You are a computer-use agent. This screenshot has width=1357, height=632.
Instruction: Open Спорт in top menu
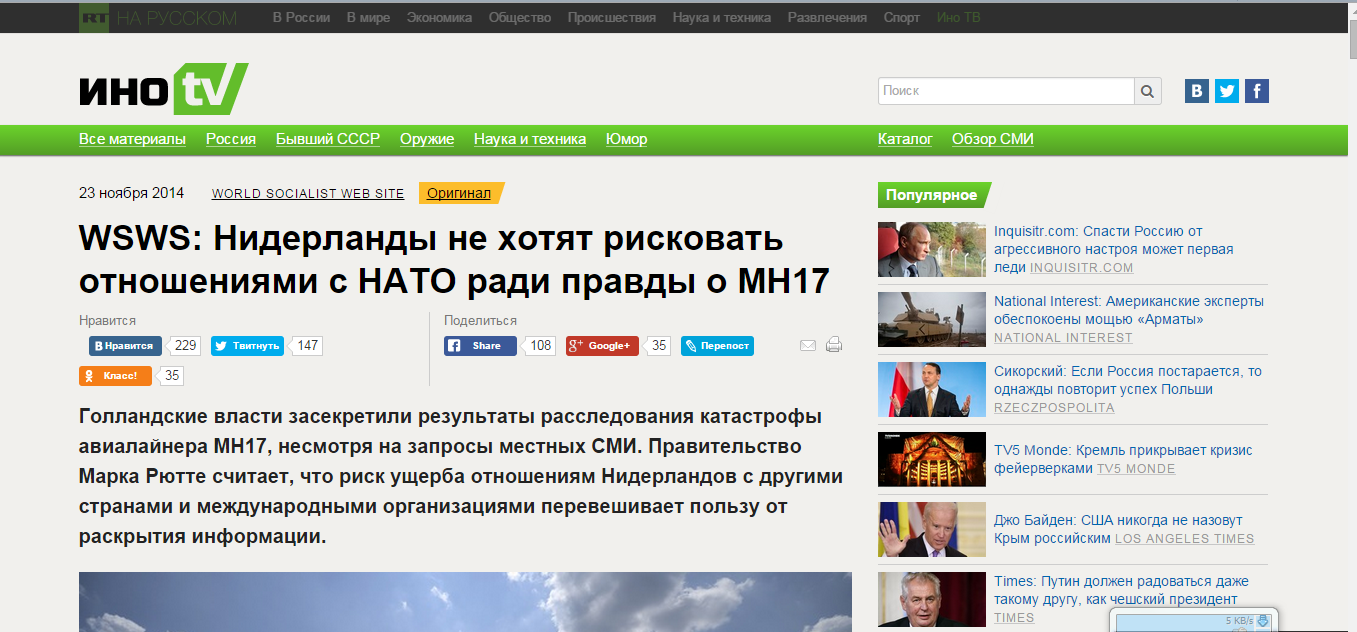tap(902, 18)
